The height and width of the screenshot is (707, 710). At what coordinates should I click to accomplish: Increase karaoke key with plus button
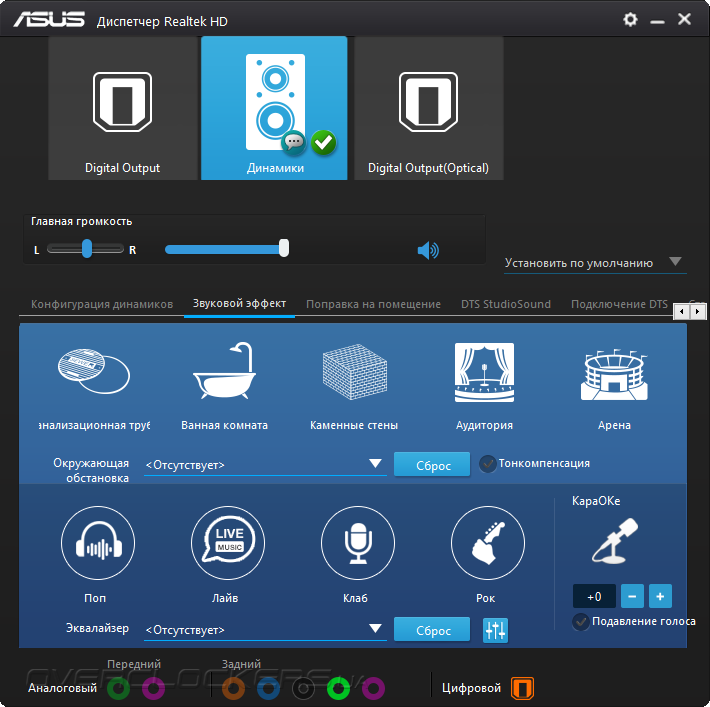coord(660,596)
